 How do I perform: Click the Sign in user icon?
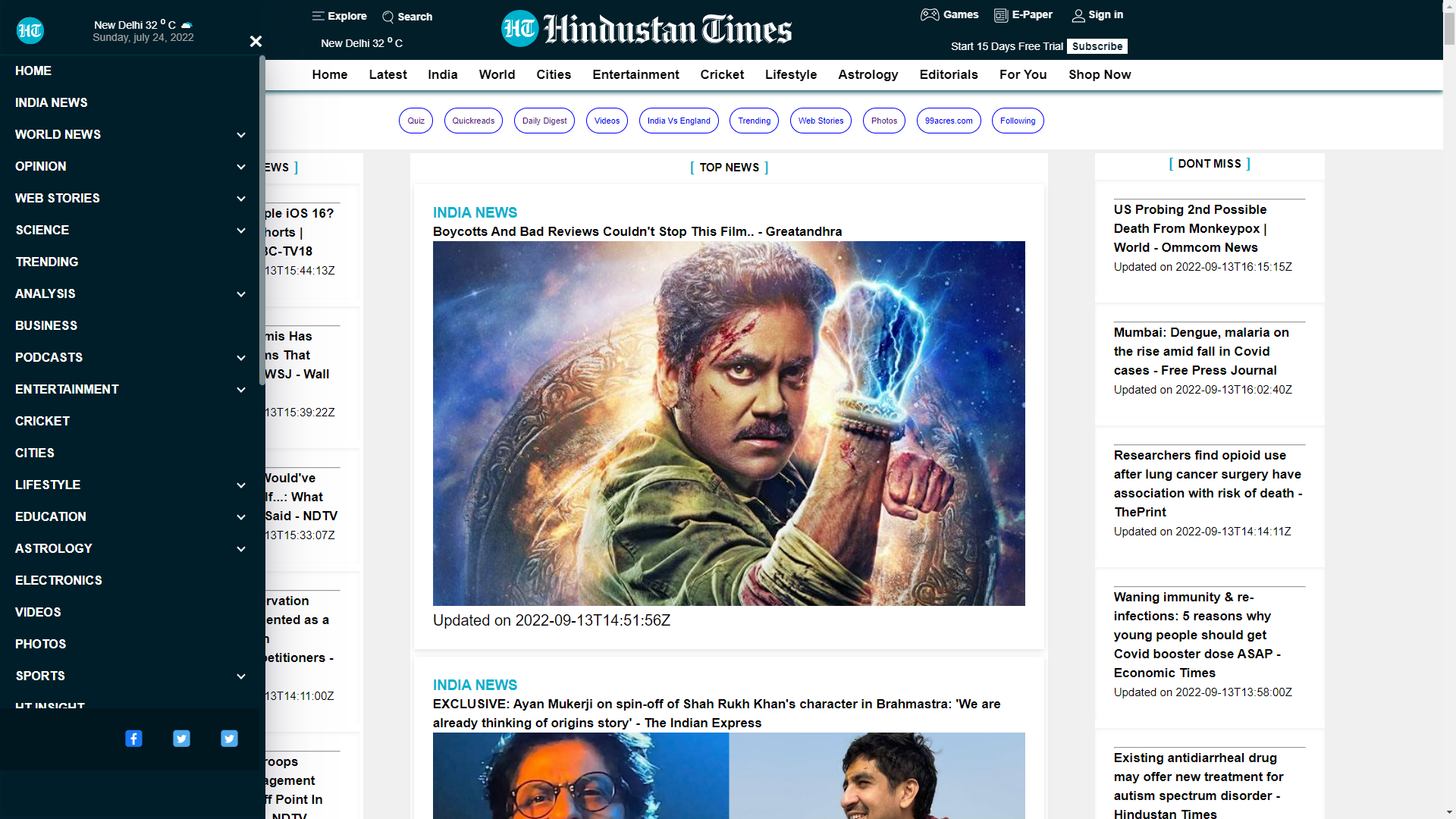pyautogui.click(x=1078, y=15)
